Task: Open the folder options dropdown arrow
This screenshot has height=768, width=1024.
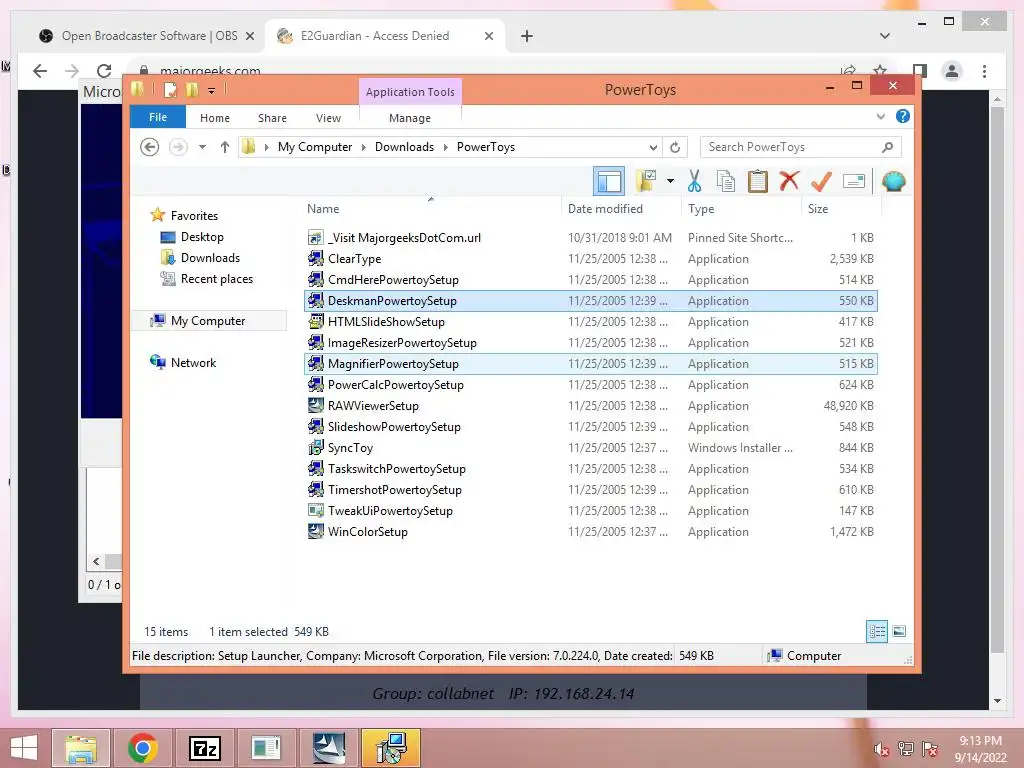Action: pyautogui.click(x=671, y=181)
